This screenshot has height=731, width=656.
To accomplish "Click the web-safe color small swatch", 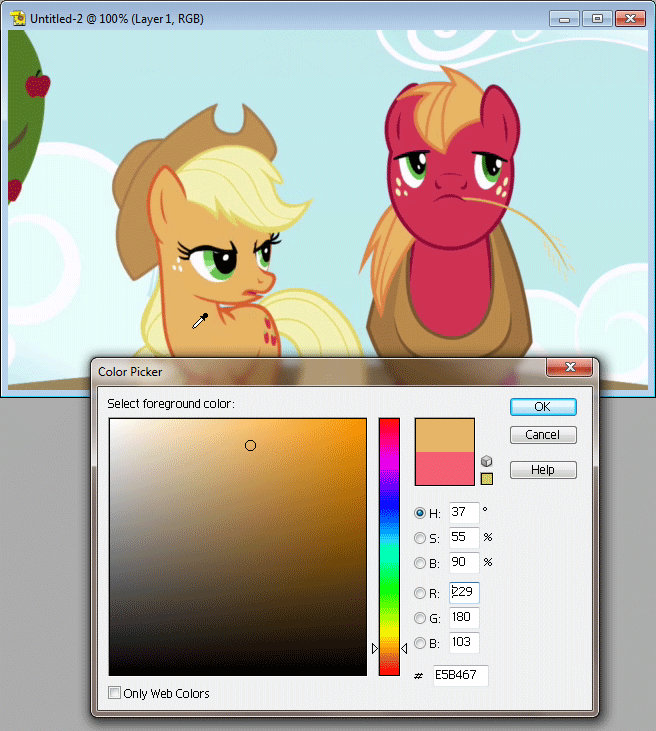I will click(486, 479).
